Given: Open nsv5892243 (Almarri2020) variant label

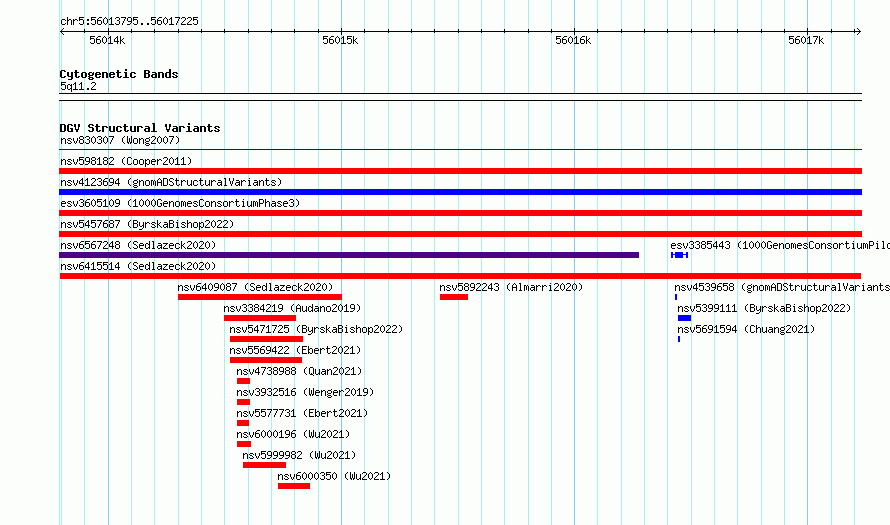Looking at the screenshot, I should tap(511, 287).
